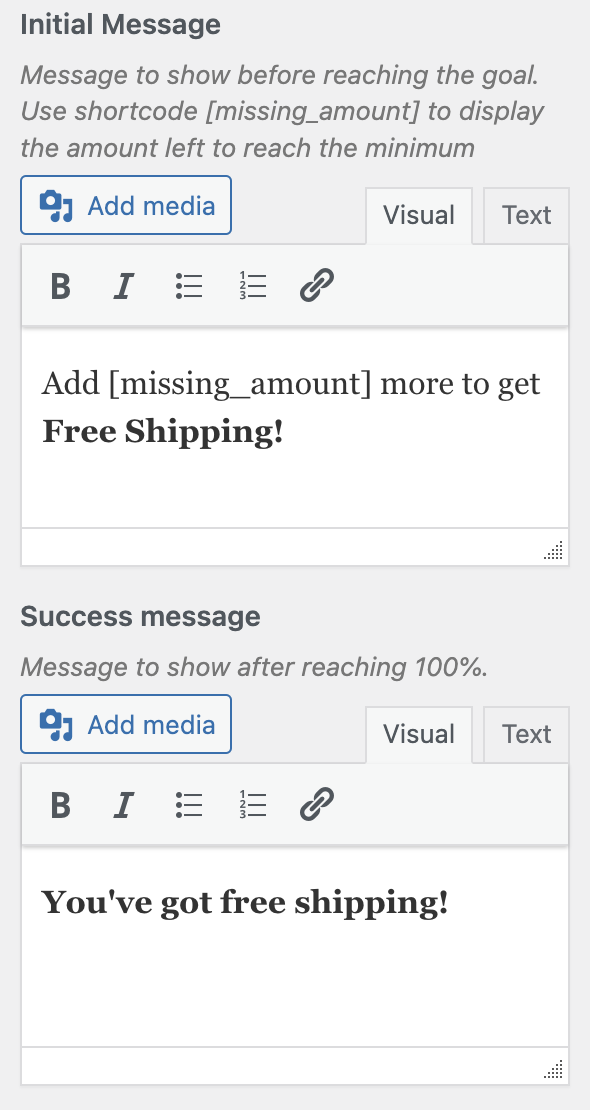Insert link in Initial Message editor
Image resolution: width=590 pixels, height=1110 pixels.
(x=317, y=286)
